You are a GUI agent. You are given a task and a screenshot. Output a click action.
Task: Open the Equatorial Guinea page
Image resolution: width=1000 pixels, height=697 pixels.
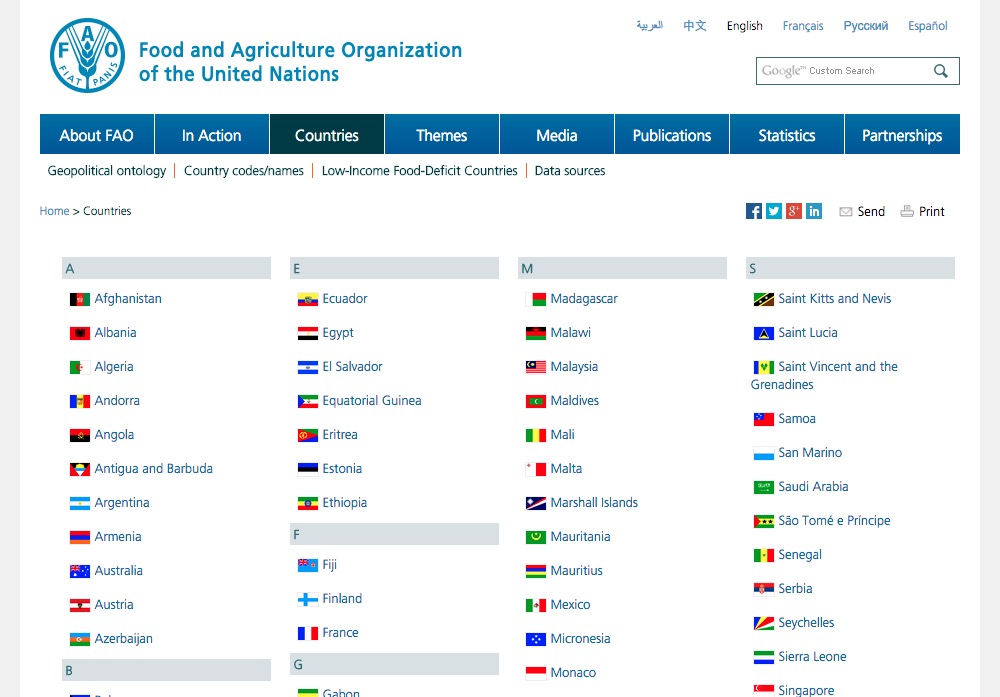(372, 400)
